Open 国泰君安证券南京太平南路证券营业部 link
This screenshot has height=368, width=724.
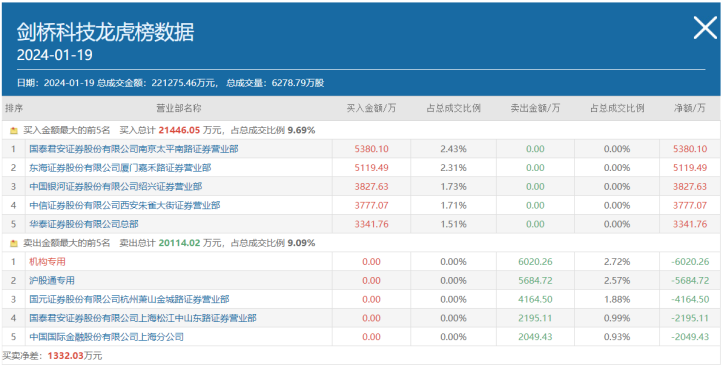coord(134,149)
